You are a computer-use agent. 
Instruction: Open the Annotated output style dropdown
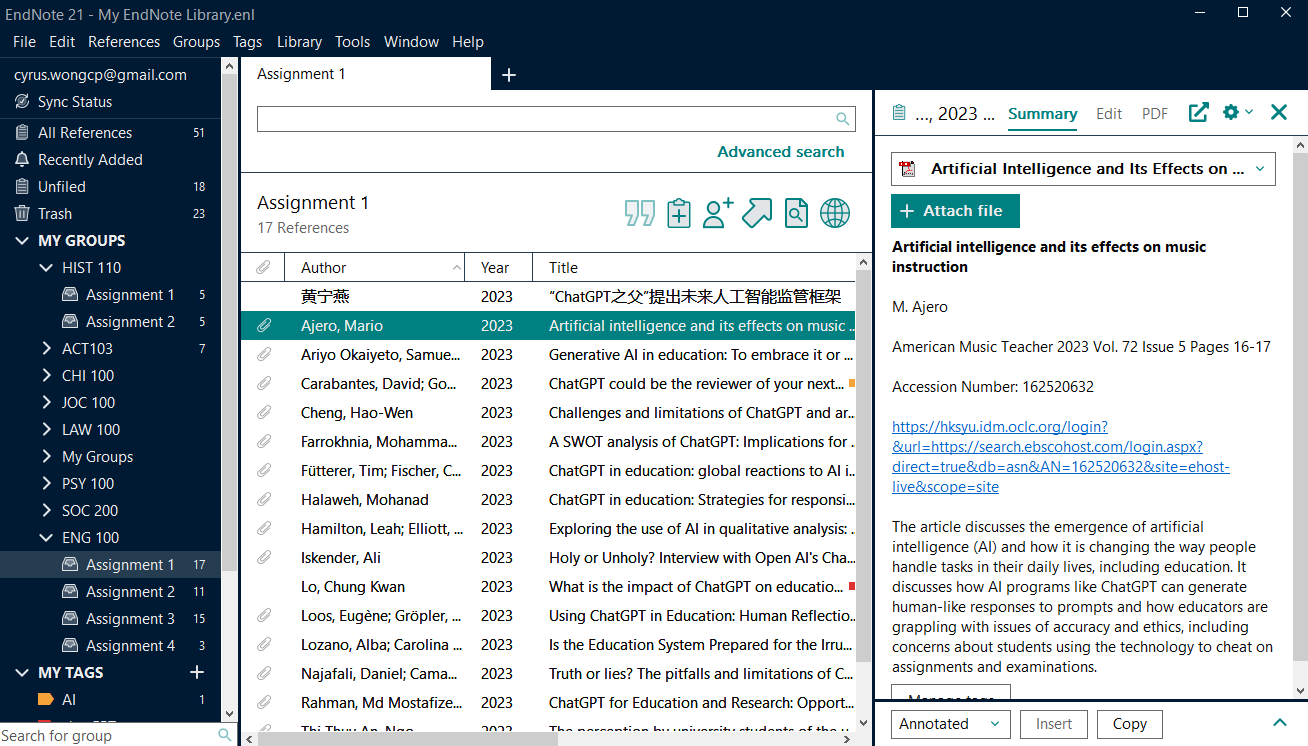coord(948,724)
